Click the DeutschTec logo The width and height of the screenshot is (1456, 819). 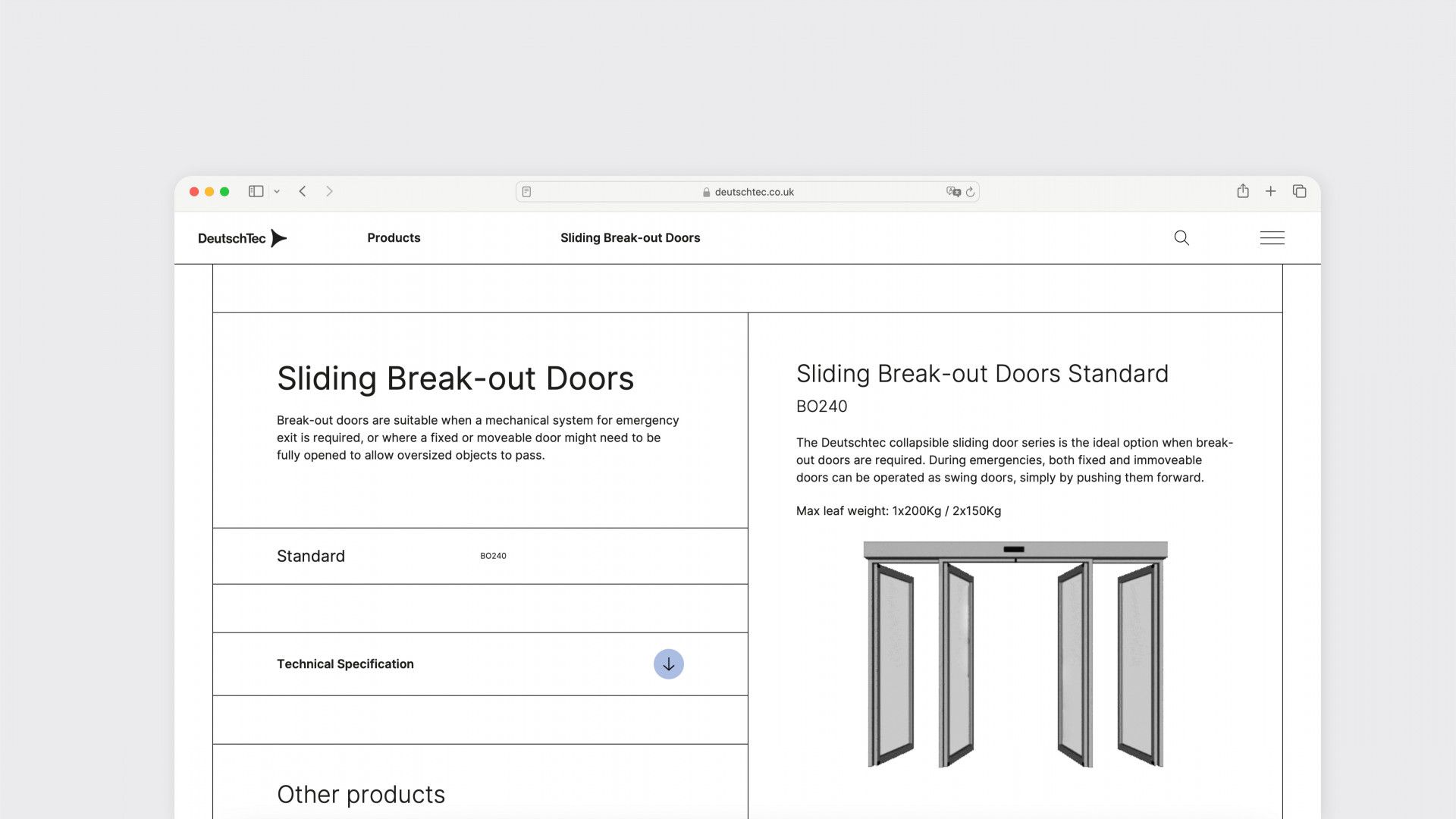[242, 238]
